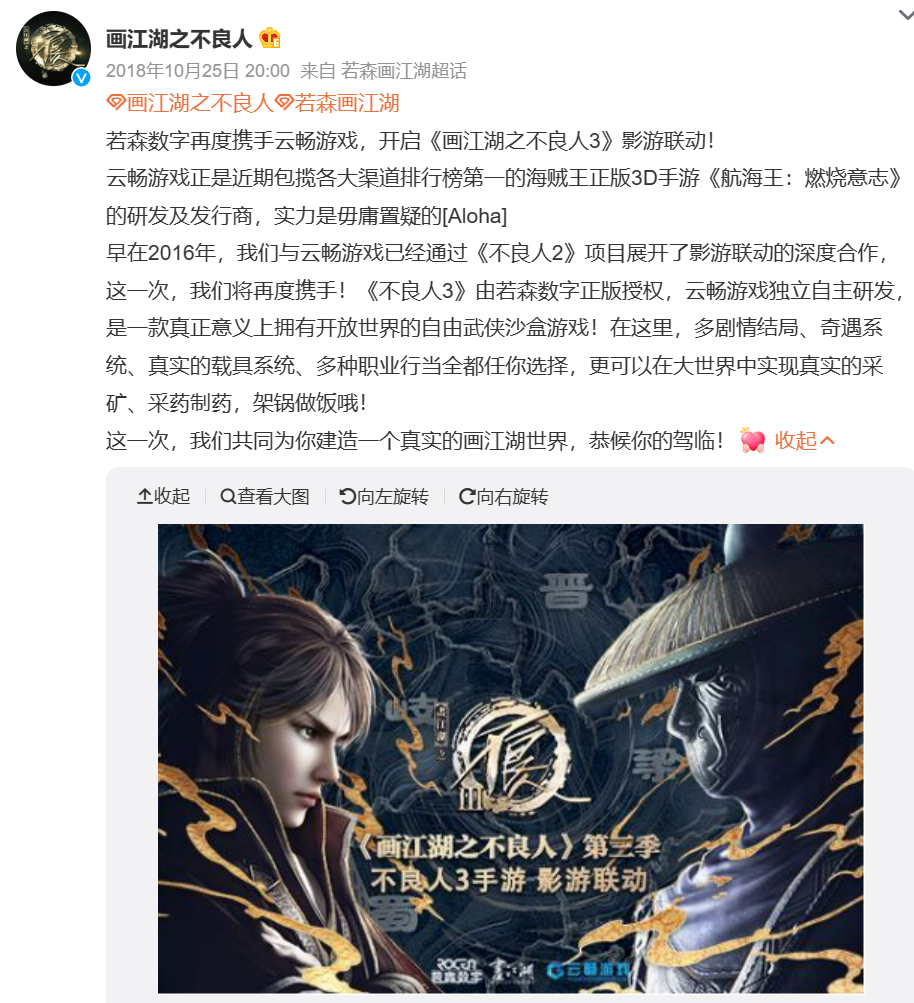This screenshot has width=914, height=1003.
Task: Click the diamond icon before 若森画江湖
Action: [283, 102]
